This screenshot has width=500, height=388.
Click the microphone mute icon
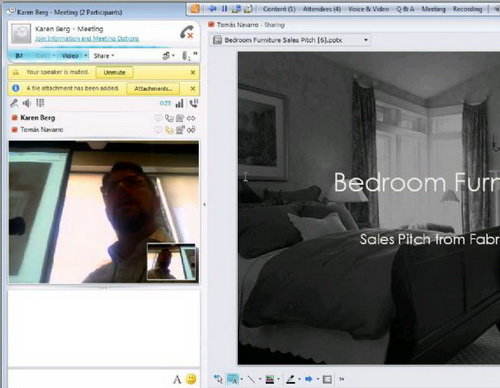point(14,103)
